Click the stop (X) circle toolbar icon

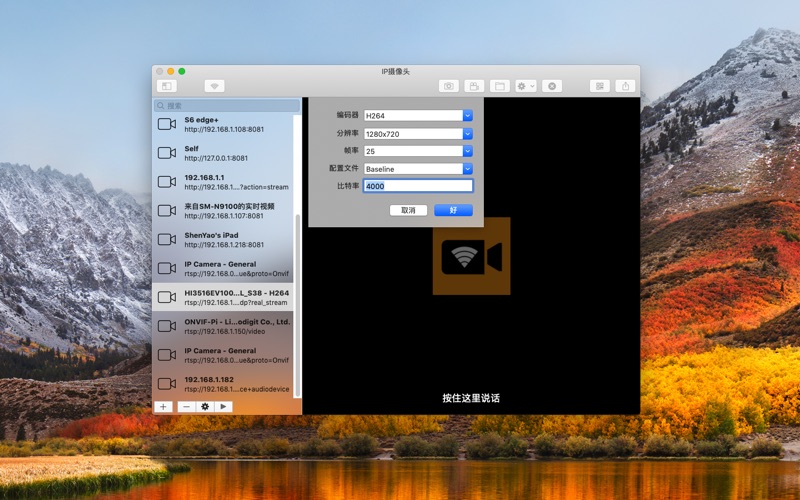[551, 86]
